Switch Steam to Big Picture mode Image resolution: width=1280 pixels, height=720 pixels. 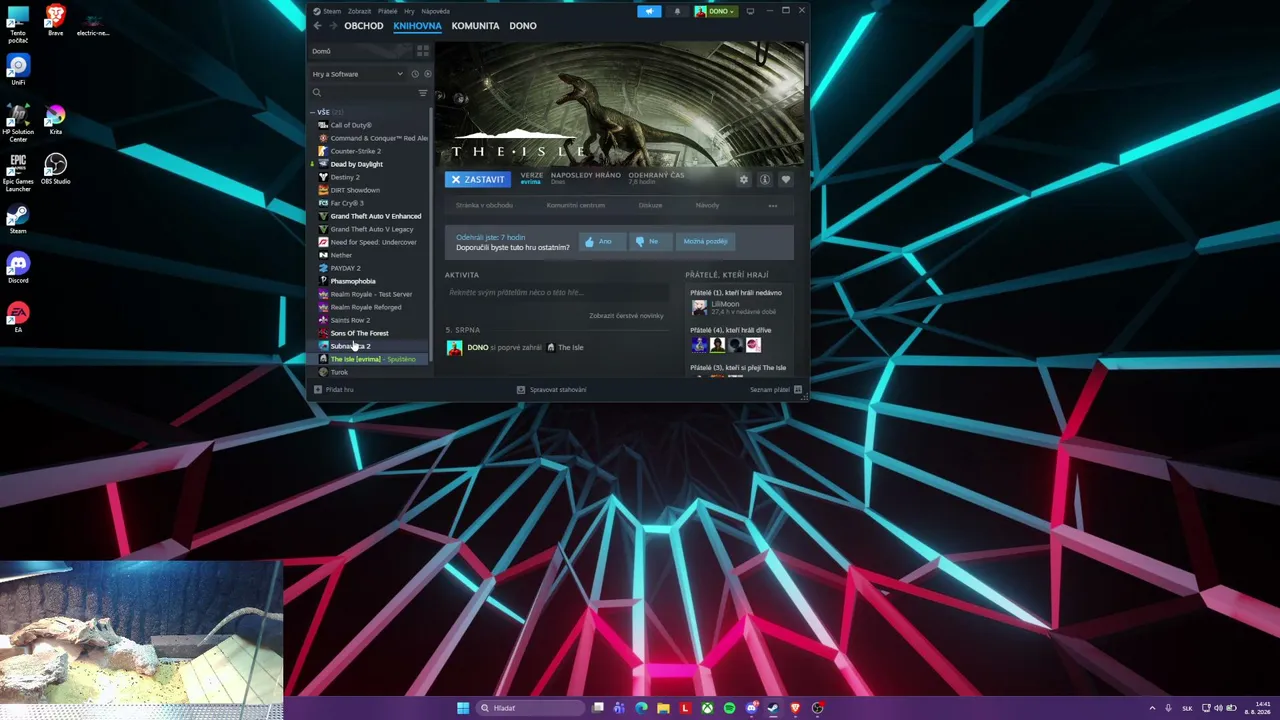[x=750, y=11]
